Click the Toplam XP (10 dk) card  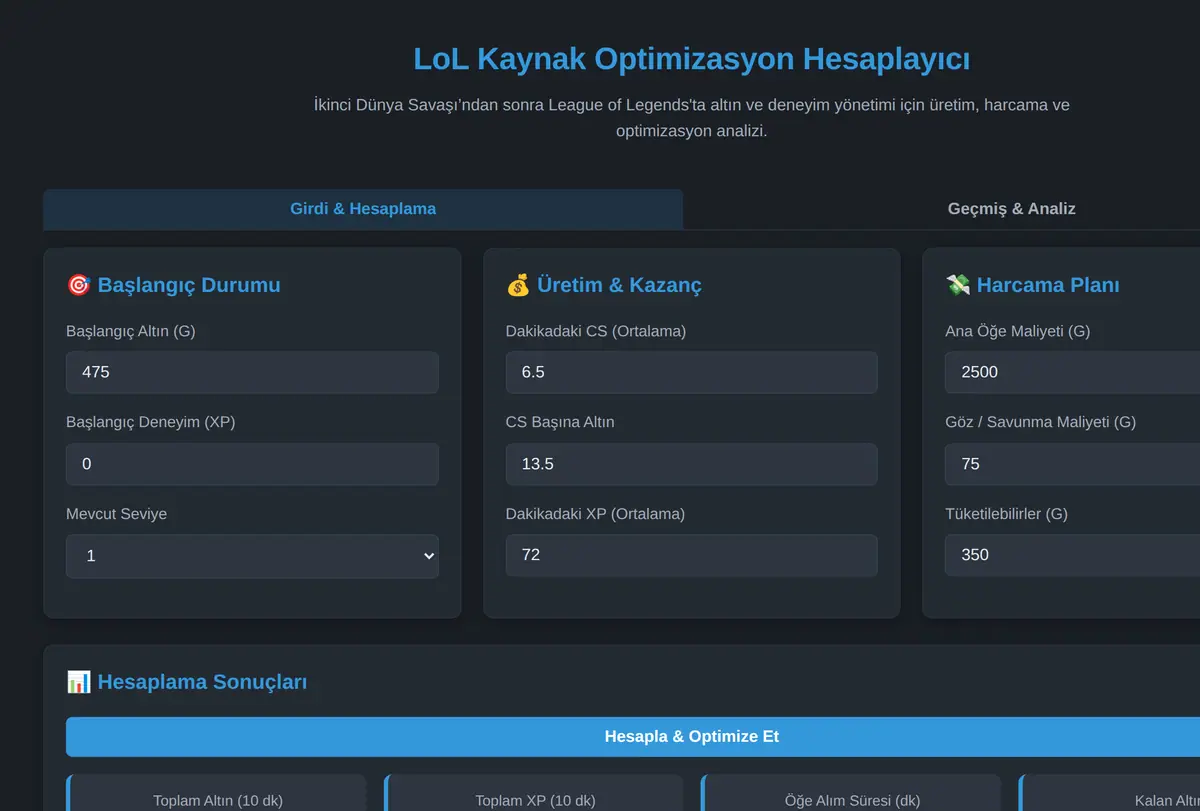534,793
